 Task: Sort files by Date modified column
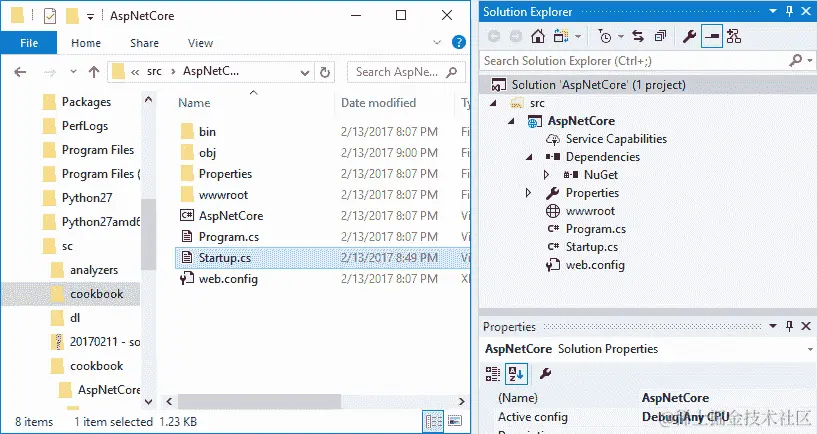click(378, 103)
